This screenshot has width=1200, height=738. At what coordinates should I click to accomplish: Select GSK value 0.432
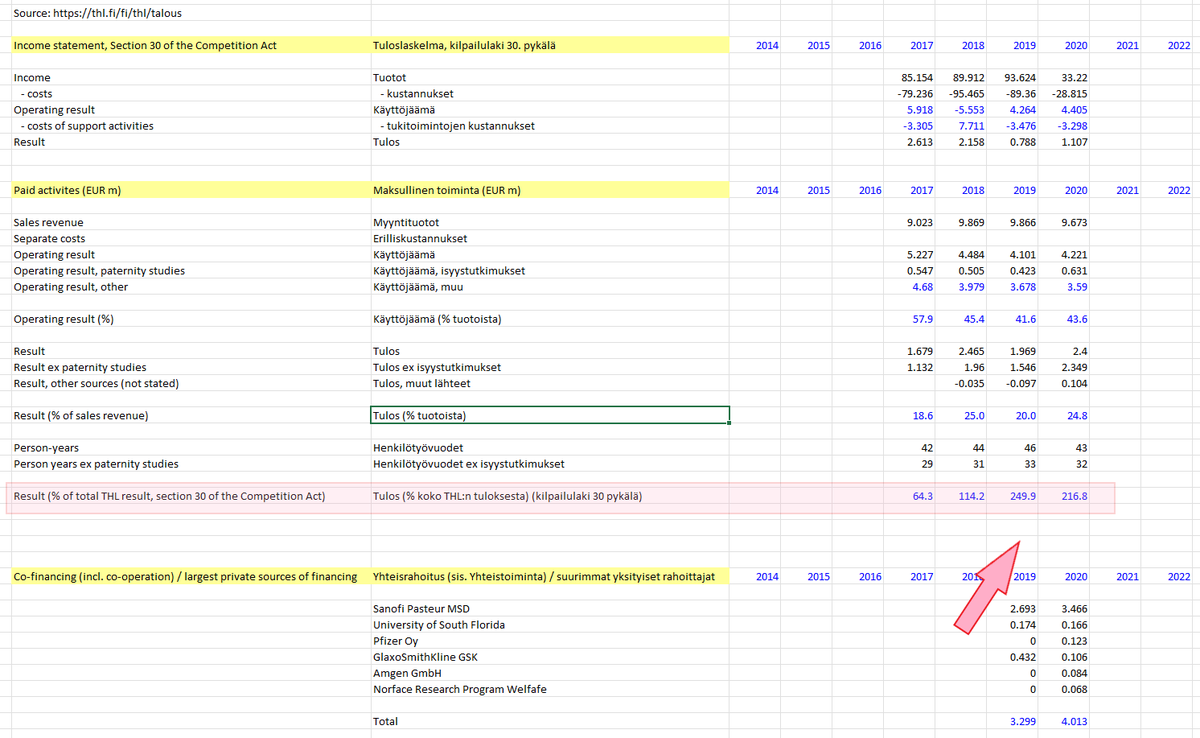coord(1022,657)
